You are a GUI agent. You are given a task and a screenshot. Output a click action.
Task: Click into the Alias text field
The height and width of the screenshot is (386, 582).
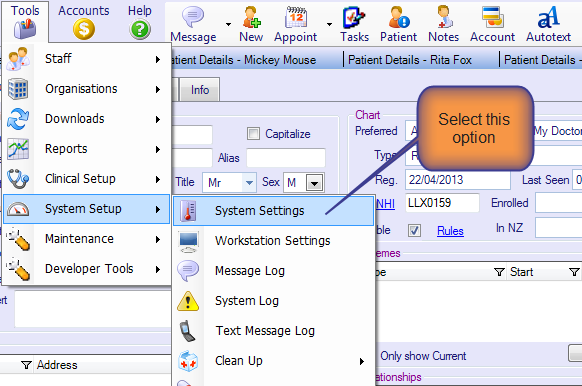pos(286,158)
